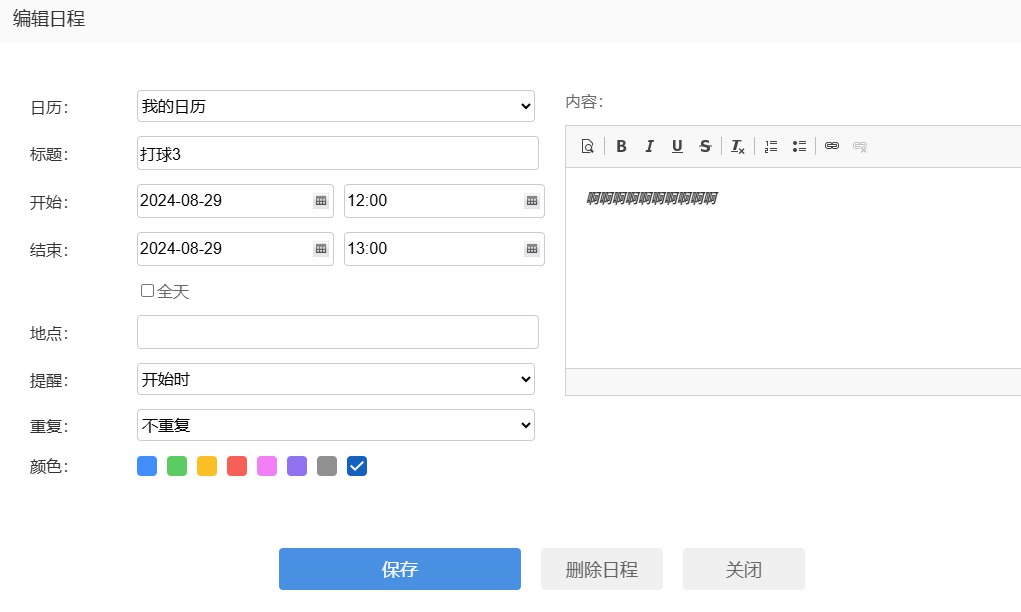Apply strikethrough formatting

click(705, 146)
